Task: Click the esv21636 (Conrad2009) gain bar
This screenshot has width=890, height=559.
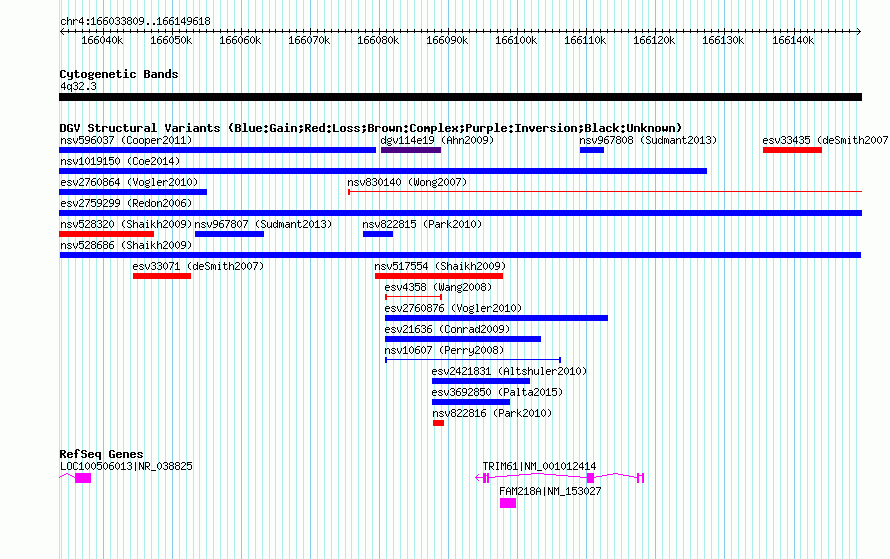Action: click(463, 339)
